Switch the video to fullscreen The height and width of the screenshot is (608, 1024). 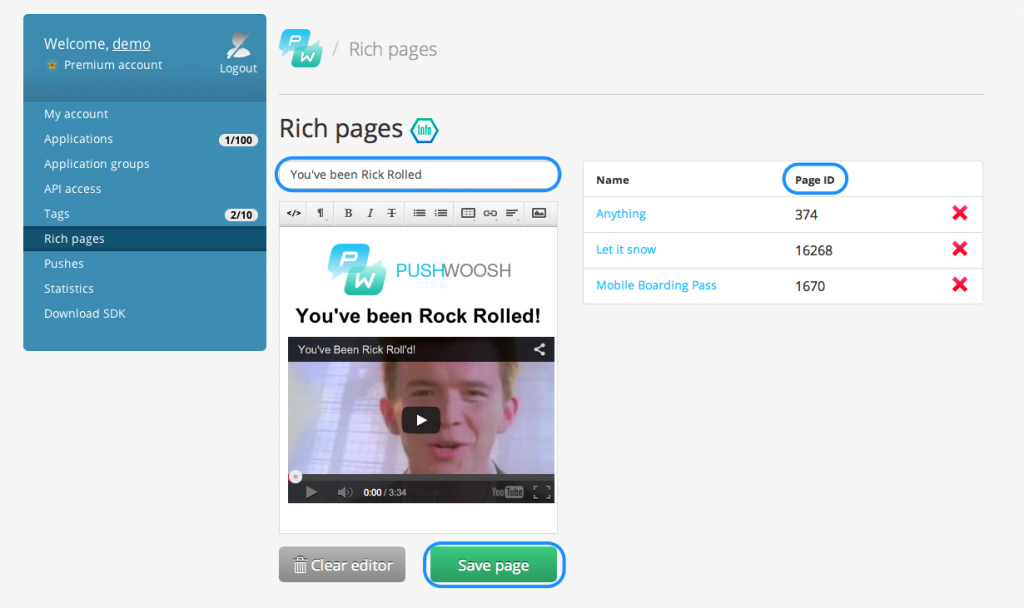(542, 492)
